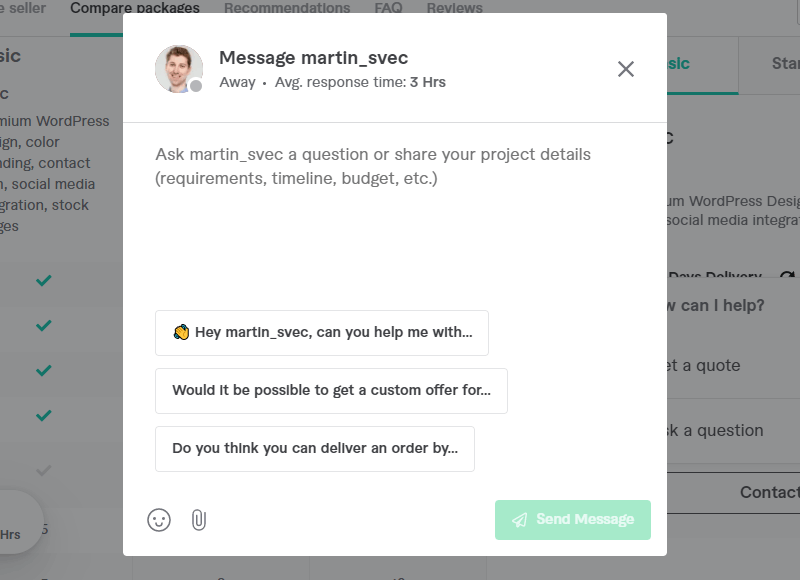This screenshot has height=580, width=800.
Task: Close the message dialog with the X icon
Action: 626,69
